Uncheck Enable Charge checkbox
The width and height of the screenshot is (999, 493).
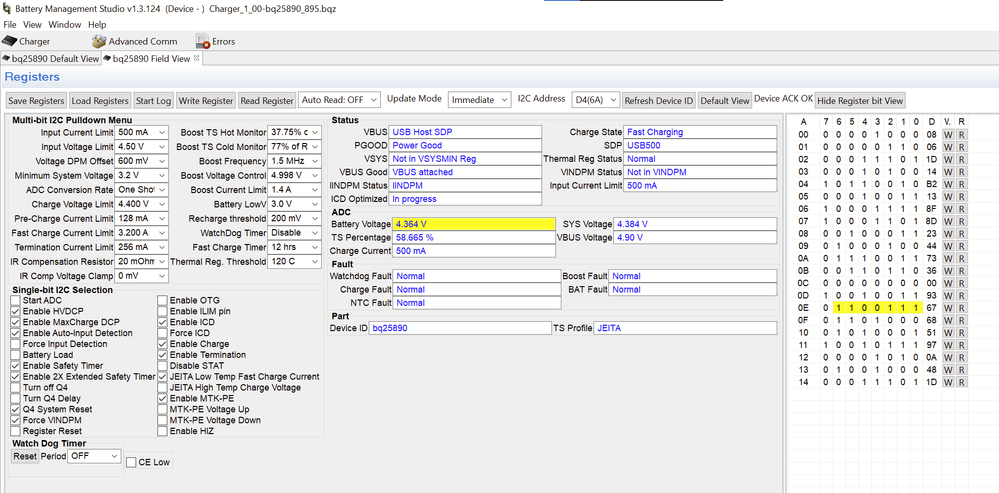(x=163, y=344)
